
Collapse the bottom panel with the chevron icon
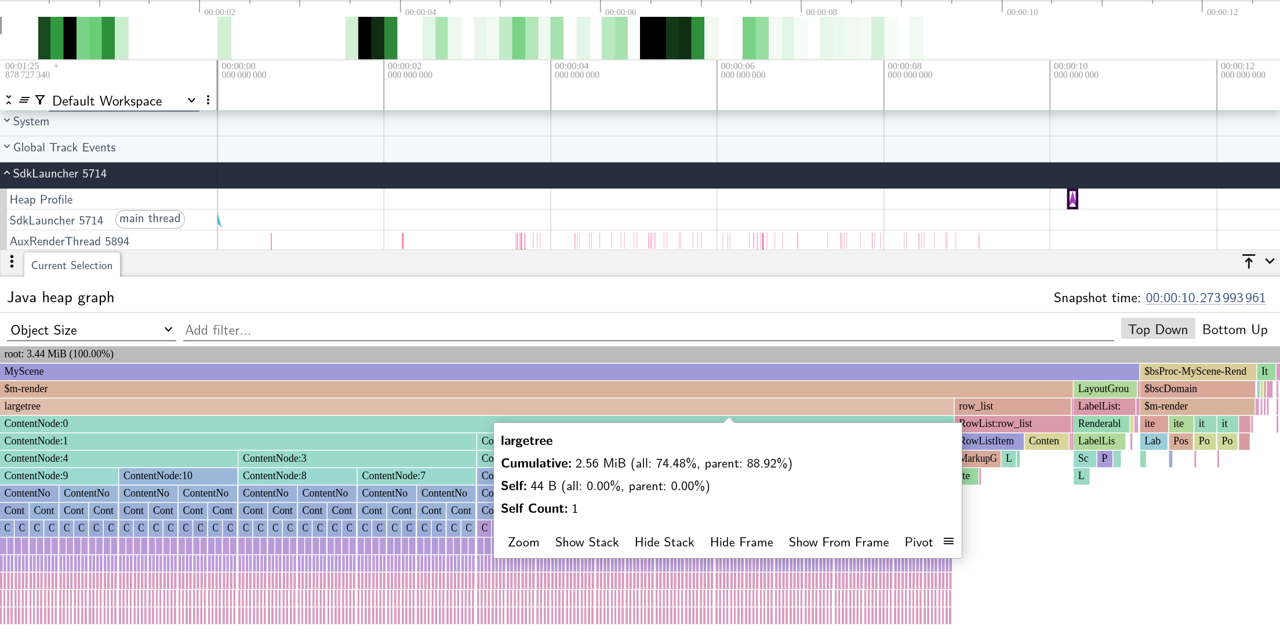pyautogui.click(x=1269, y=261)
